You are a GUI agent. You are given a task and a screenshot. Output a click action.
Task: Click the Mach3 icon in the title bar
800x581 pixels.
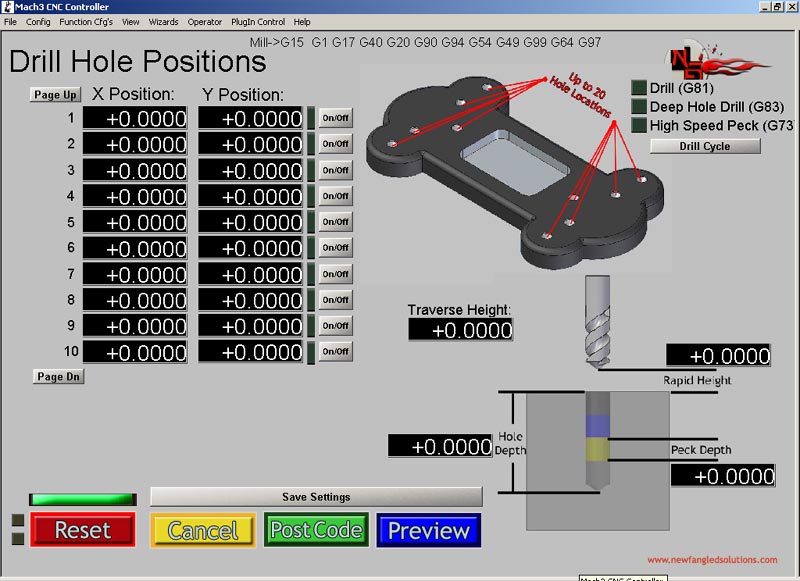click(8, 7)
